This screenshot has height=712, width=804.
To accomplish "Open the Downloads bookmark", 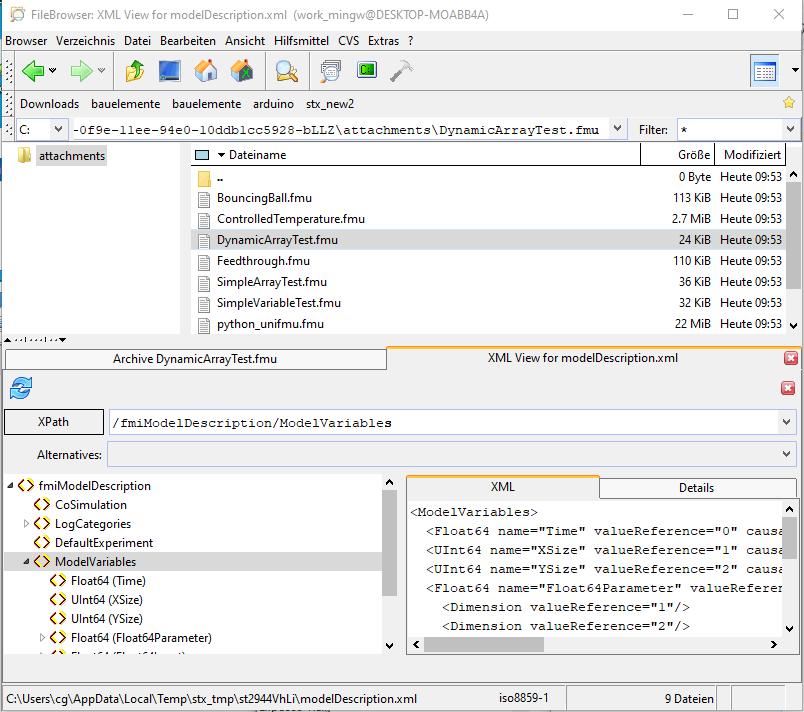I will (49, 104).
